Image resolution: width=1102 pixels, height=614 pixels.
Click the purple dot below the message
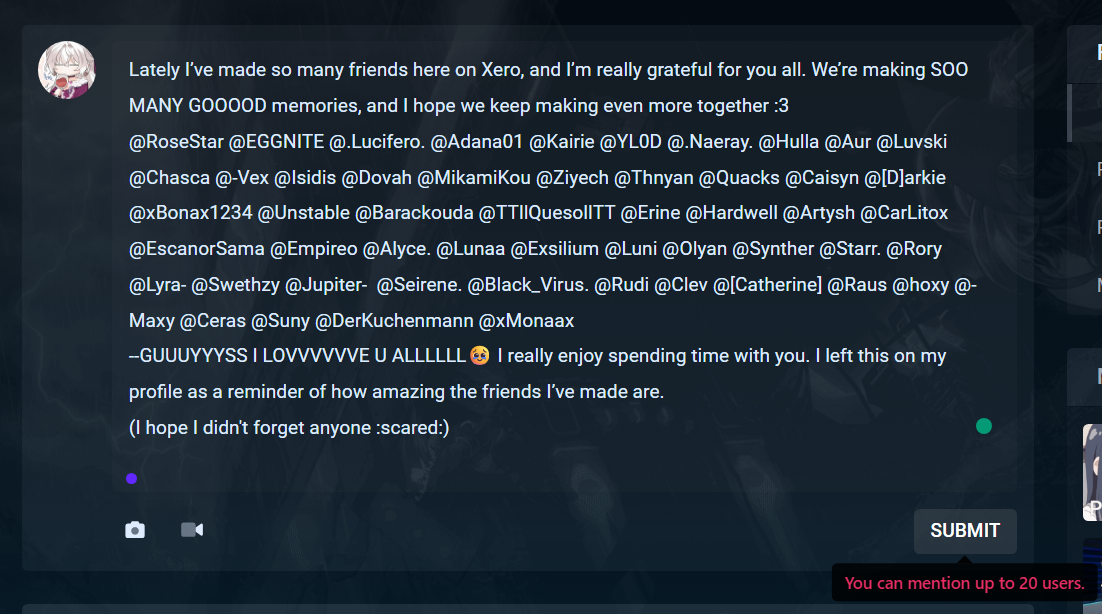point(131,478)
